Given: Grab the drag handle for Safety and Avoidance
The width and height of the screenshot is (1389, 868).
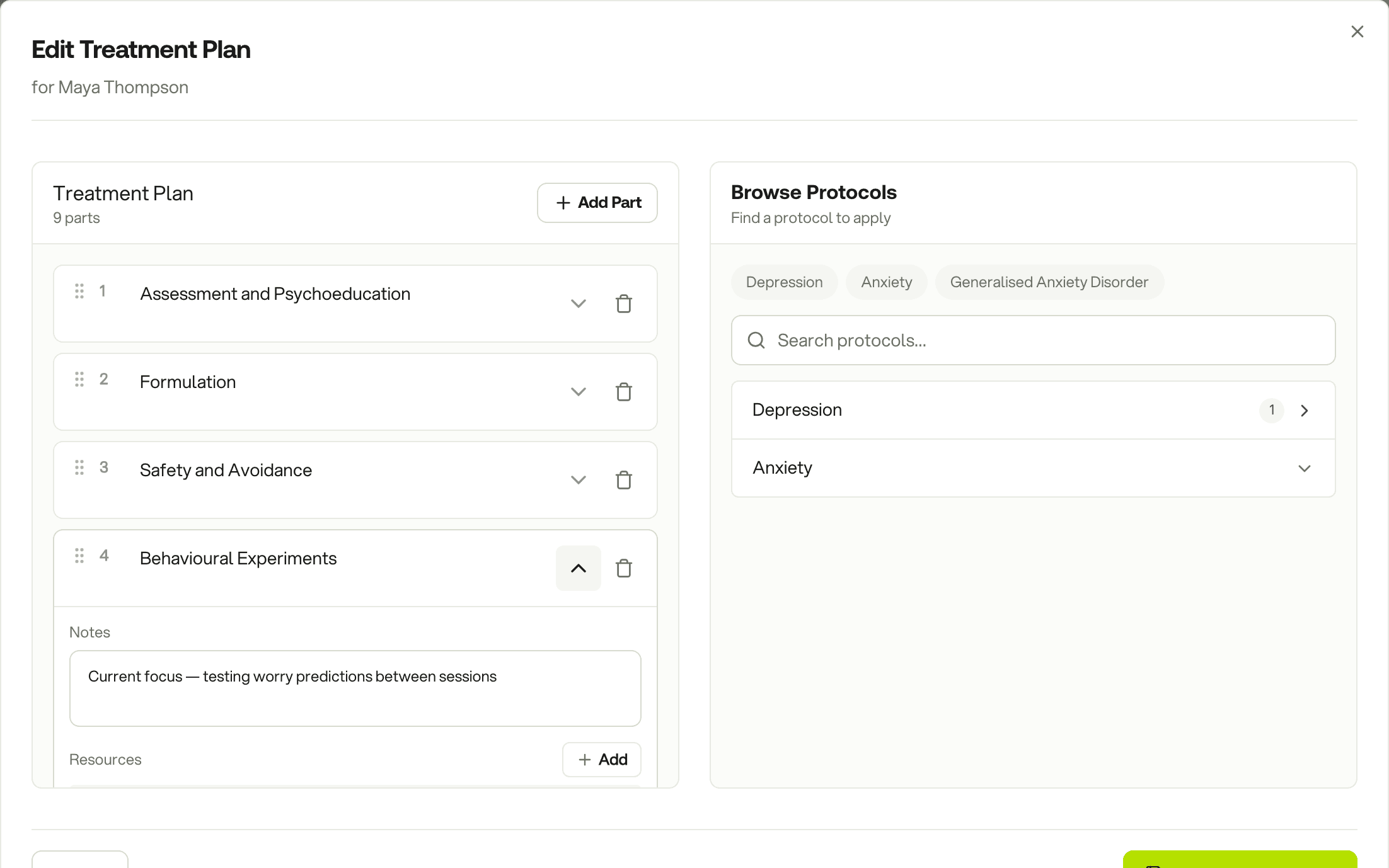Looking at the screenshot, I should coord(79,467).
